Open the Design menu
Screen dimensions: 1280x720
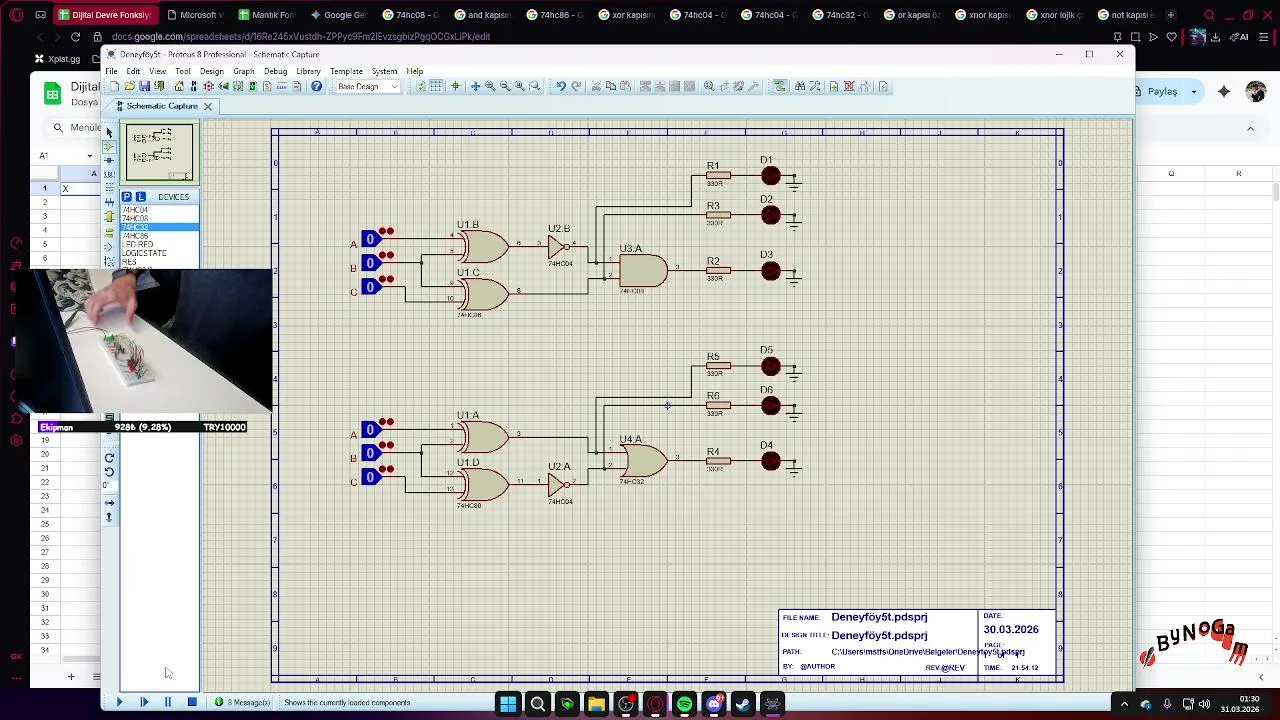click(212, 71)
